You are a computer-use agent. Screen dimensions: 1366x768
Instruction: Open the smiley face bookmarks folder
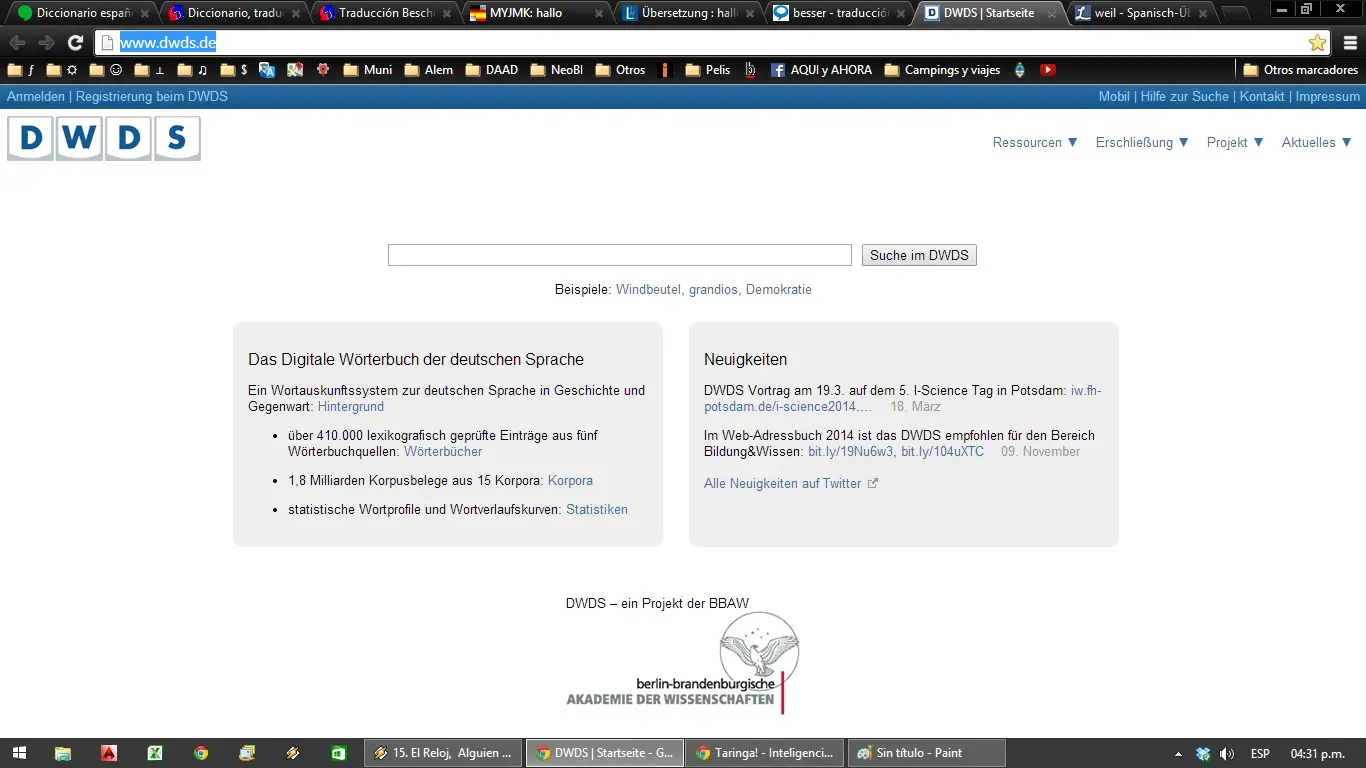pyautogui.click(x=106, y=70)
